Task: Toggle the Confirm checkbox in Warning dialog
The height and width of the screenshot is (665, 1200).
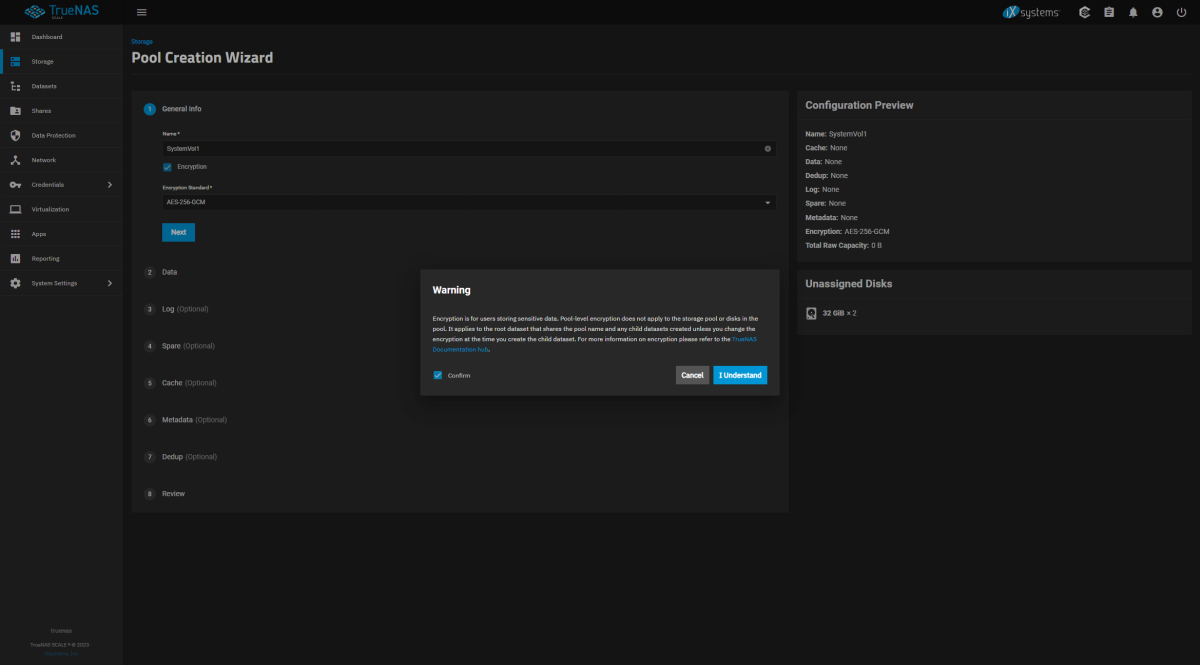Action: [438, 375]
